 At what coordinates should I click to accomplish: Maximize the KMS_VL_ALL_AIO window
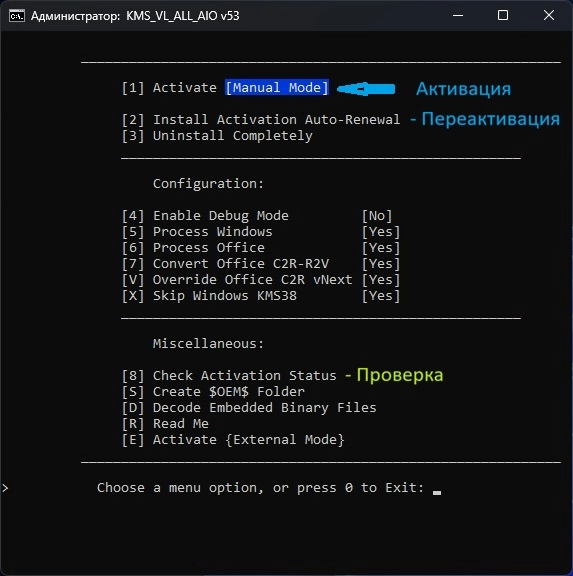503,15
